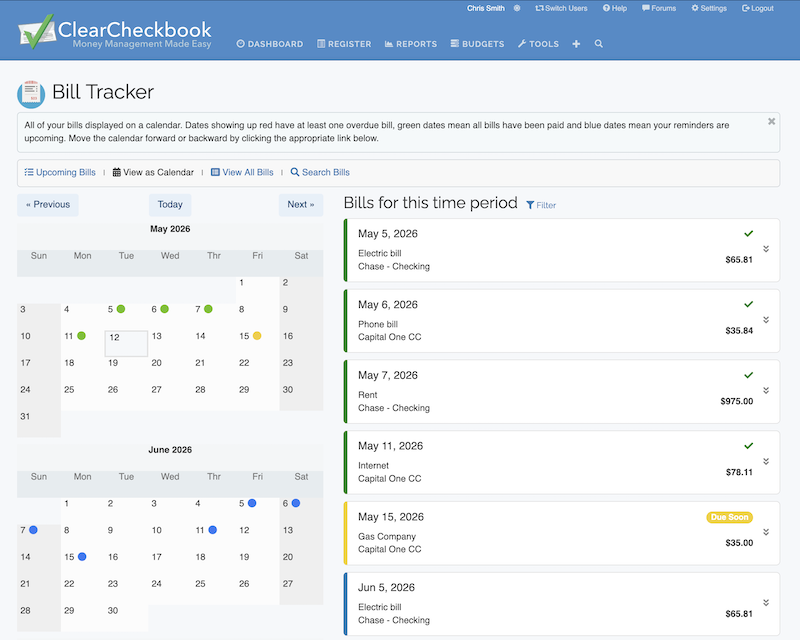The width and height of the screenshot is (800, 640).
Task: Click paid checkmark on Phone bill
Action: click(x=748, y=304)
